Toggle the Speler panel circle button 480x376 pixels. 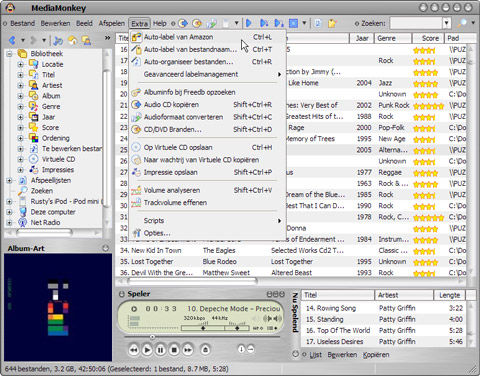pyautogui.click(x=122, y=294)
